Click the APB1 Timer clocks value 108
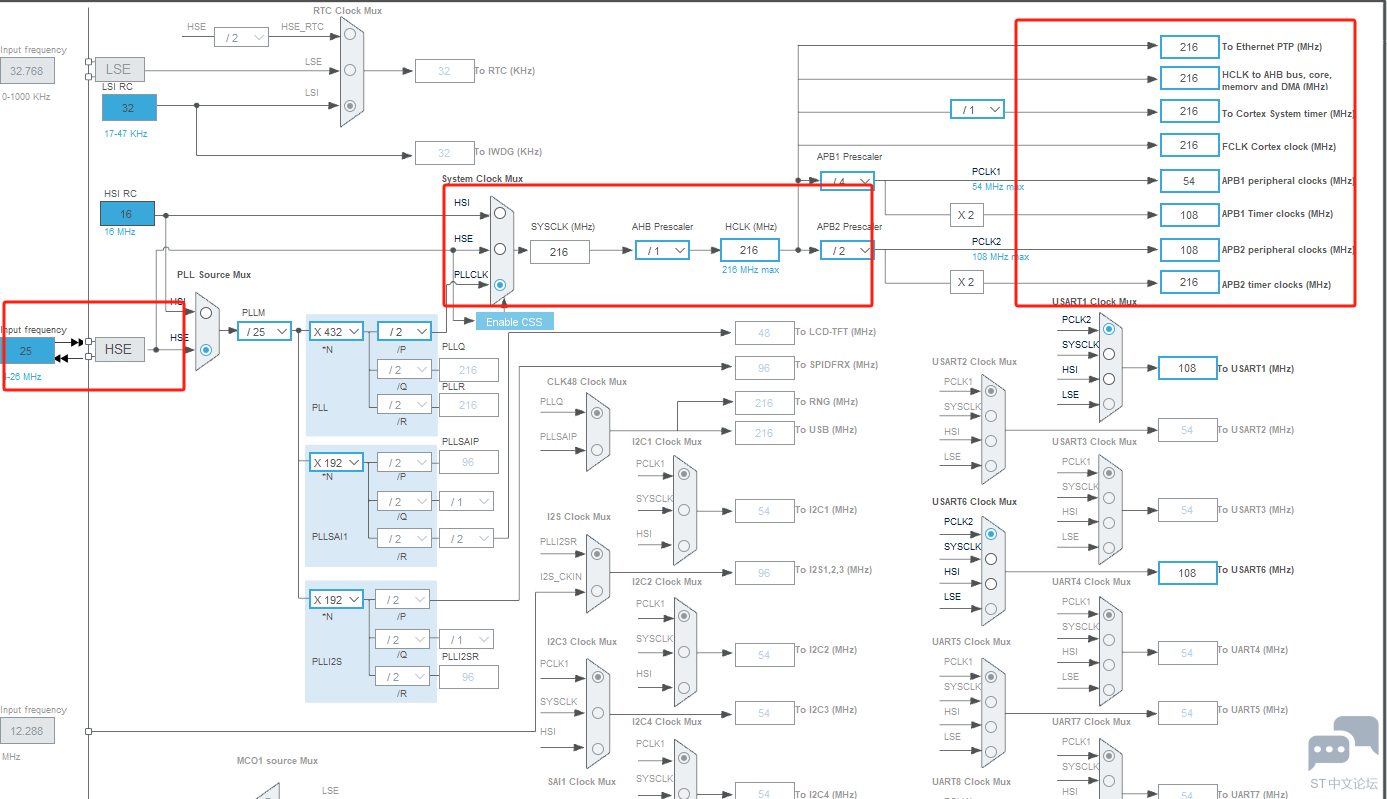1387x799 pixels. click(1189, 215)
